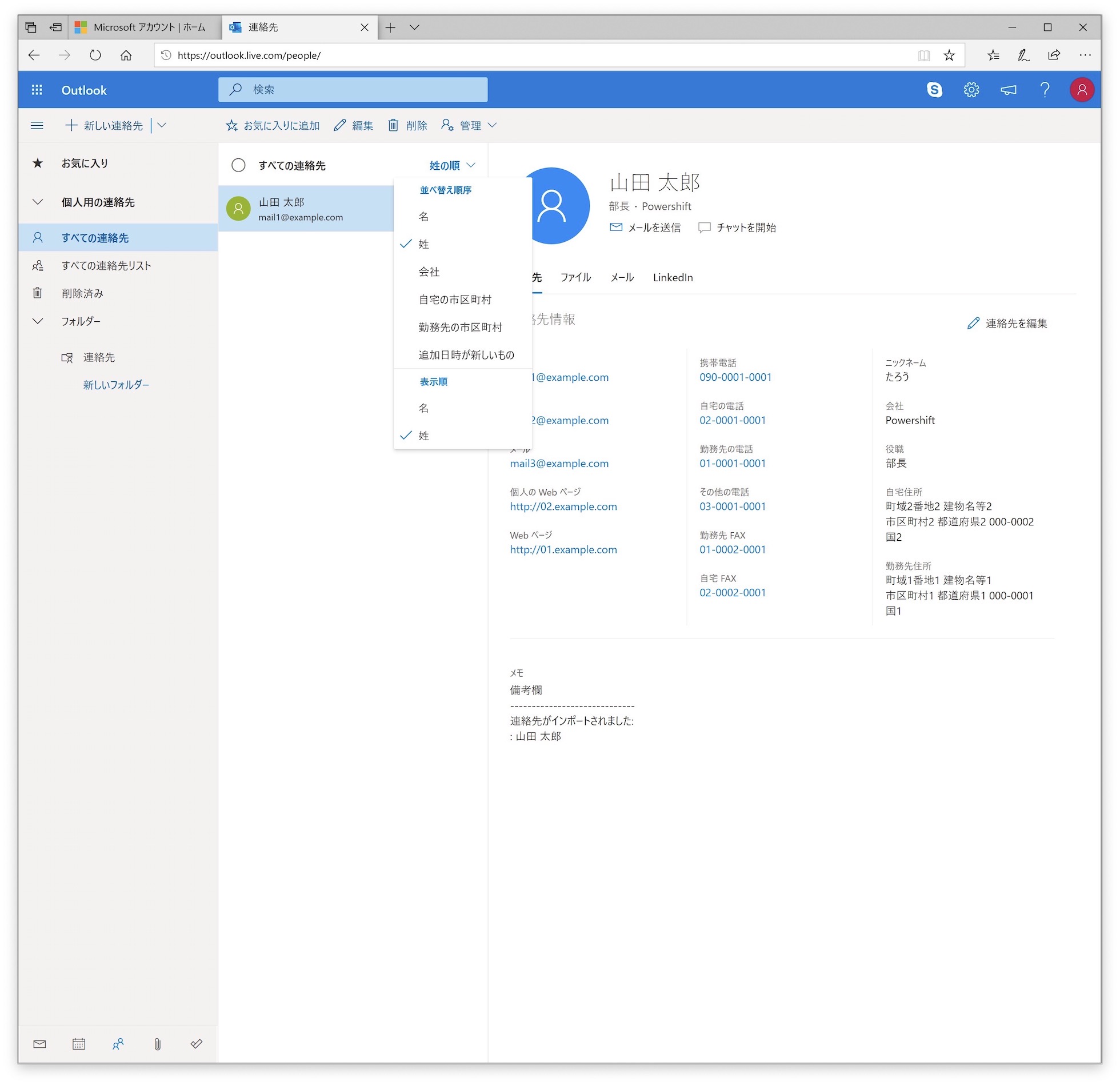This screenshot has height=1085, width=1120.
Task: Expand the 管理 dropdown menu
Action: click(x=470, y=125)
